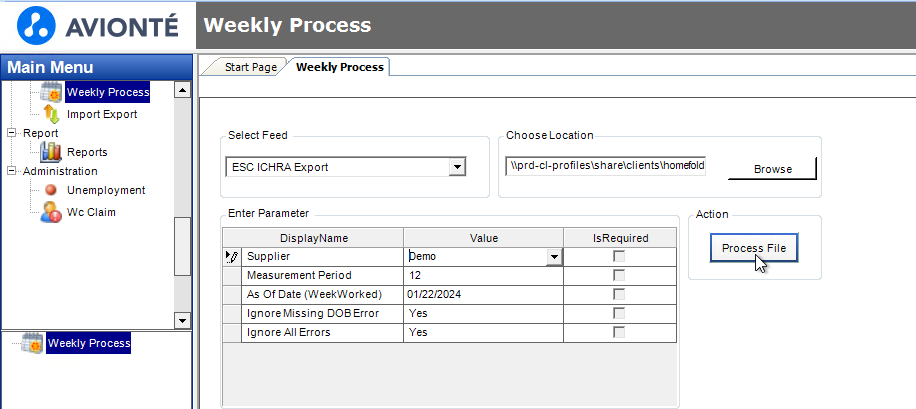Collapse the Report tree node
Viewport: 916px width, 409px height.
[11, 133]
